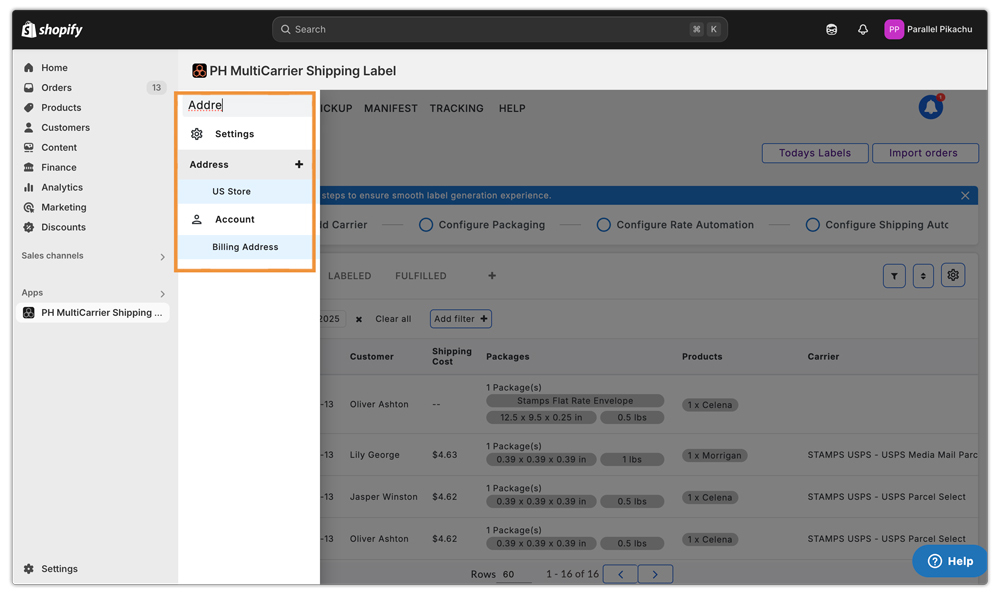This screenshot has width=1000, height=595.
Task: Click the PH MultiCarrier app icon in sidebar
Action: point(29,312)
